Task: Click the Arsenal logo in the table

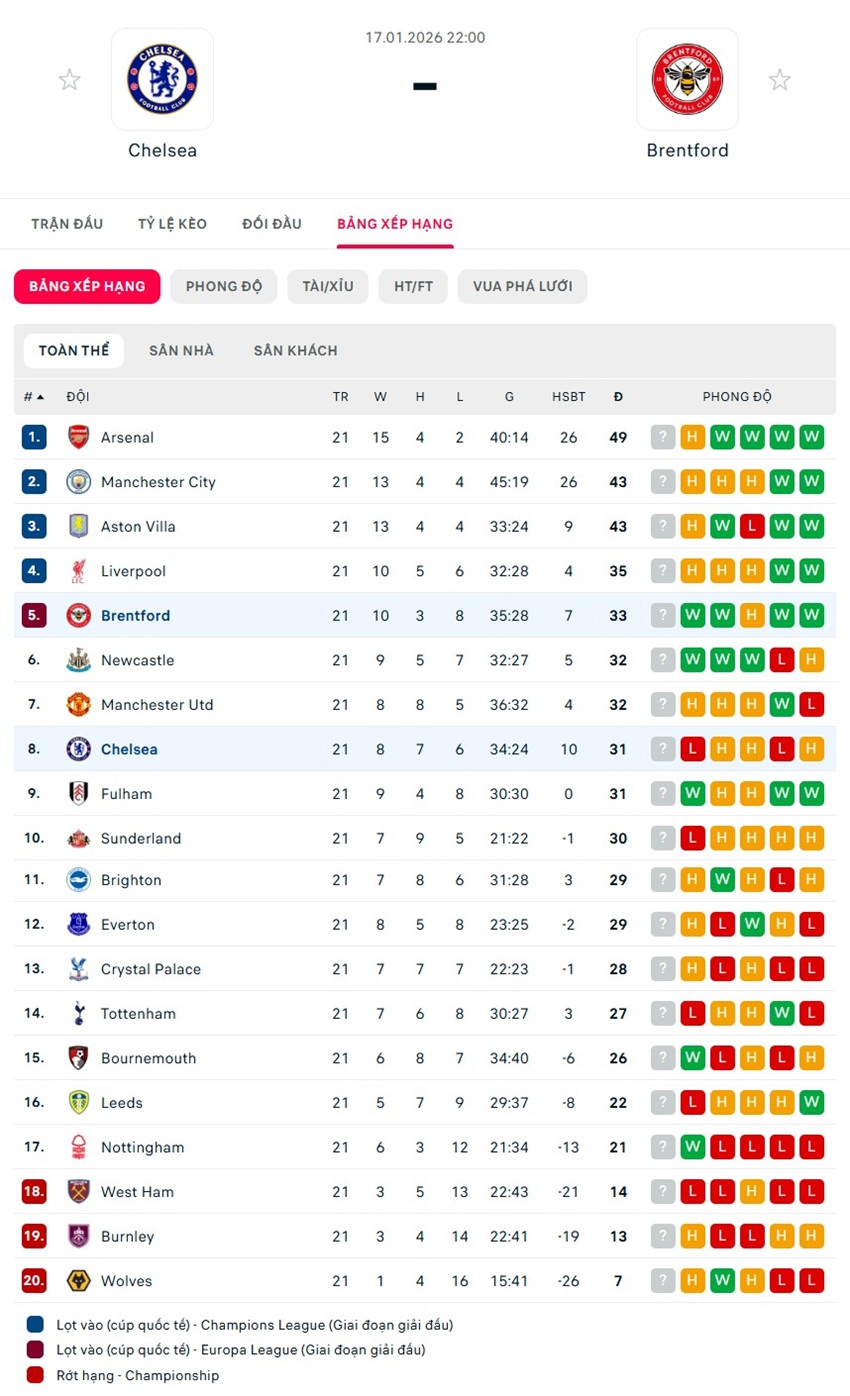Action: coord(78,437)
